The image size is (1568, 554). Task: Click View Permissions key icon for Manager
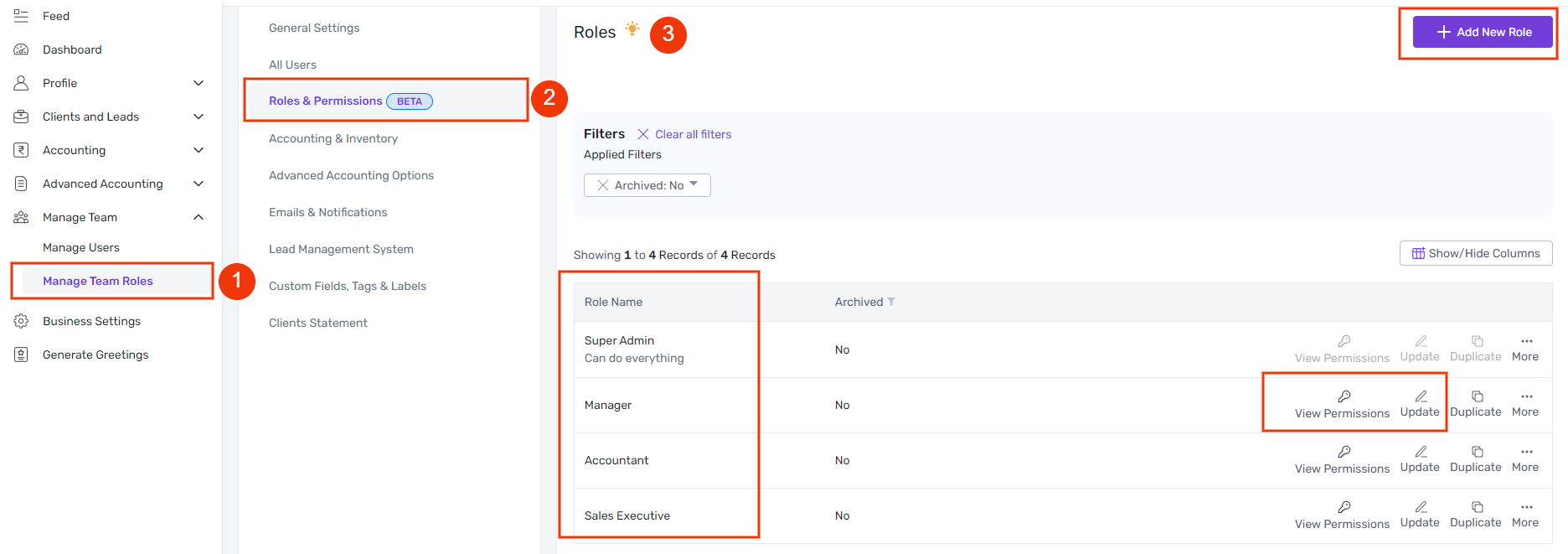click(x=1344, y=396)
